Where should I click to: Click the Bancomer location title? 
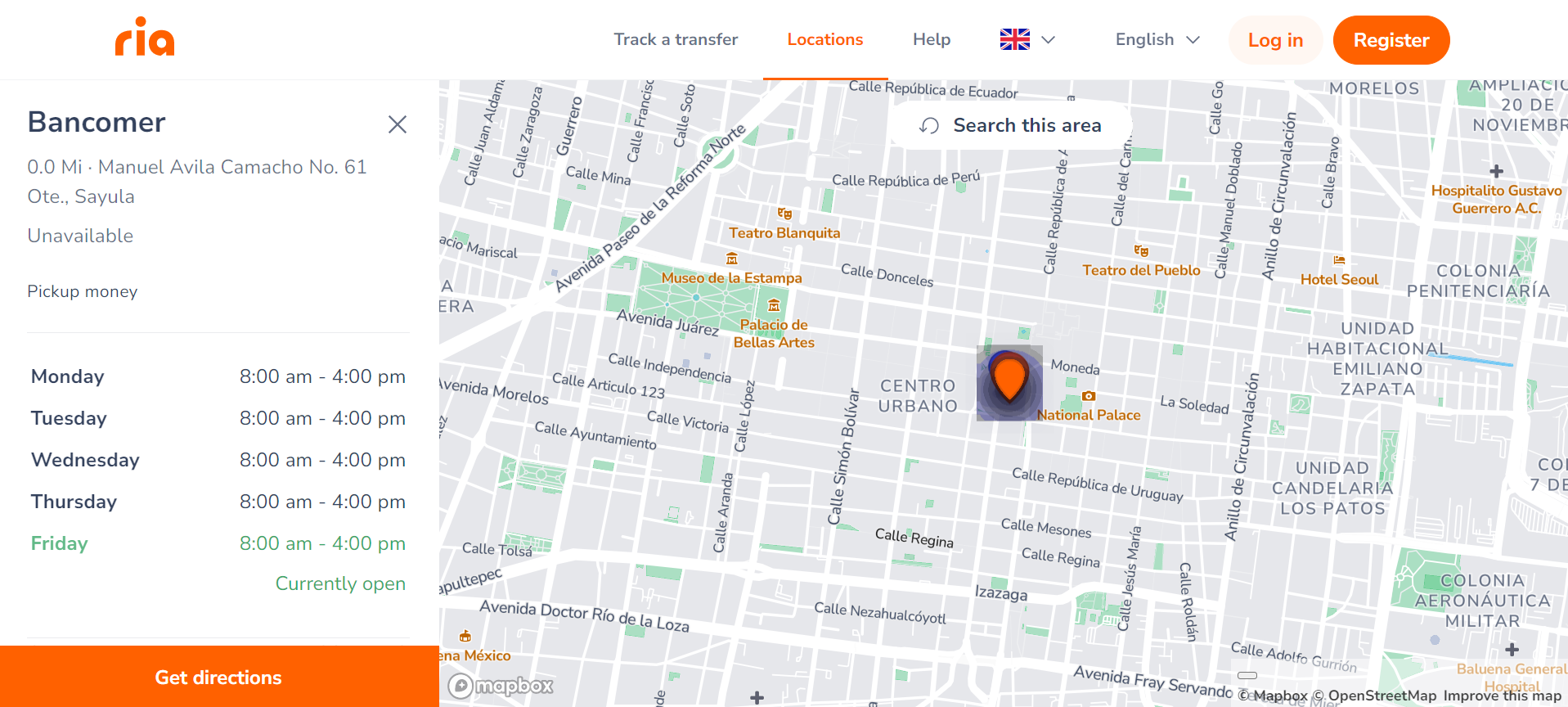(x=97, y=122)
